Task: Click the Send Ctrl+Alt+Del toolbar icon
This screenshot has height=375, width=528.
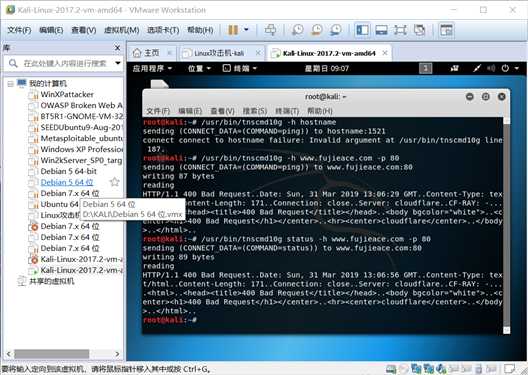Action: pos(270,30)
